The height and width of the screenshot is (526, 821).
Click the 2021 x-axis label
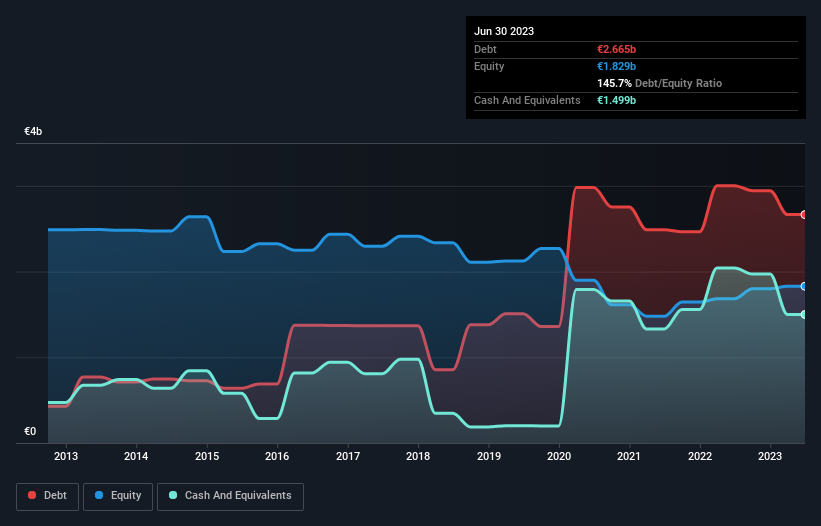click(629, 456)
